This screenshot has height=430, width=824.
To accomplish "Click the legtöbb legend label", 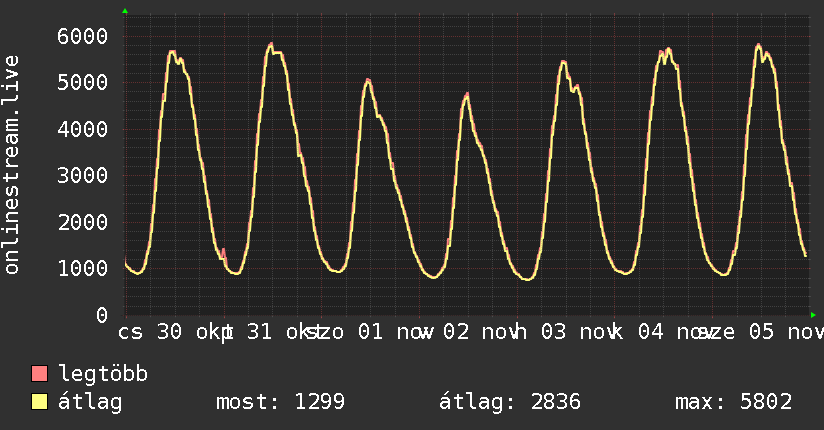I will (103, 374).
